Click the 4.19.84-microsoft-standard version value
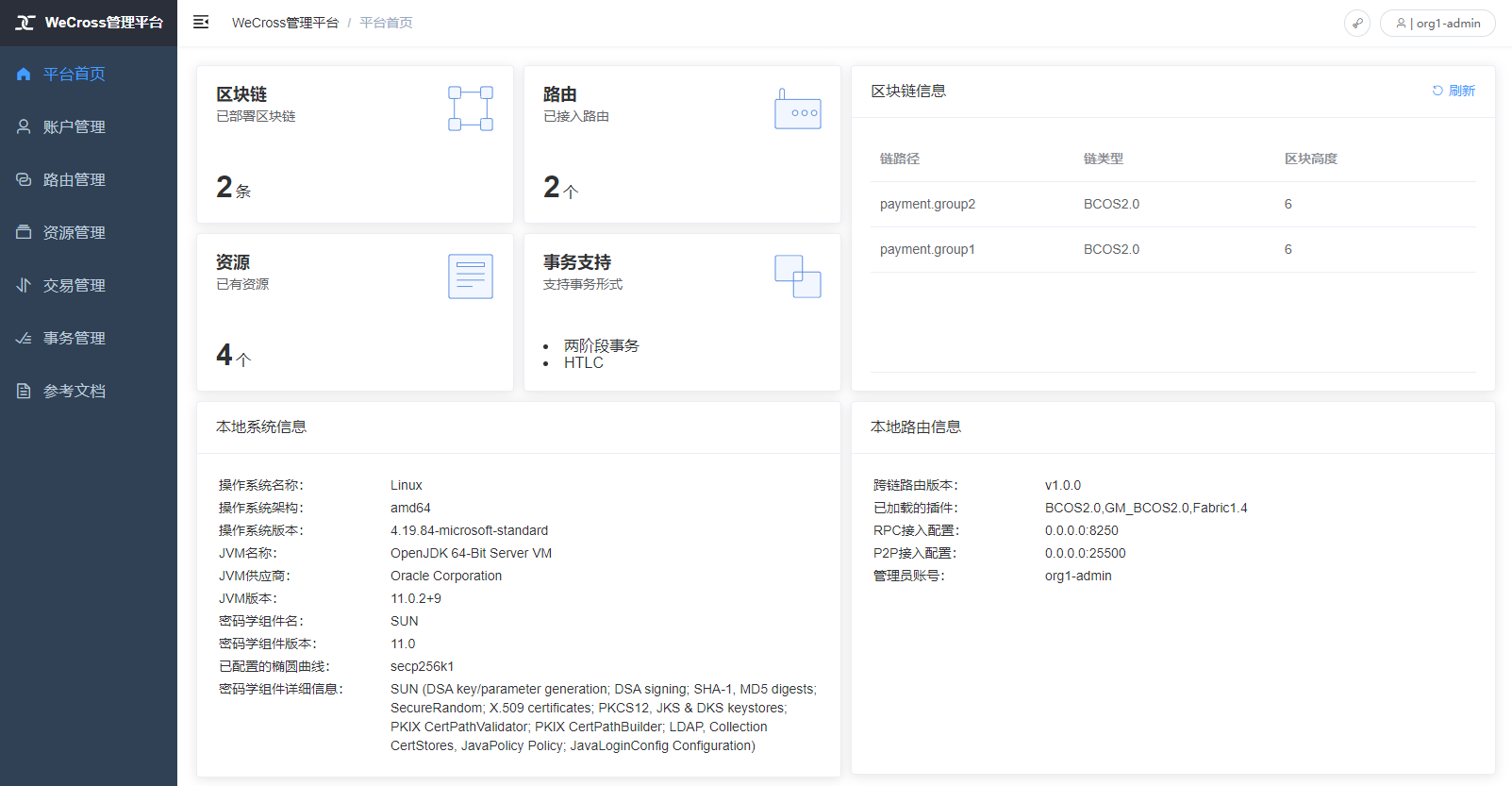Screen dimensions: 1512x786 (469, 530)
